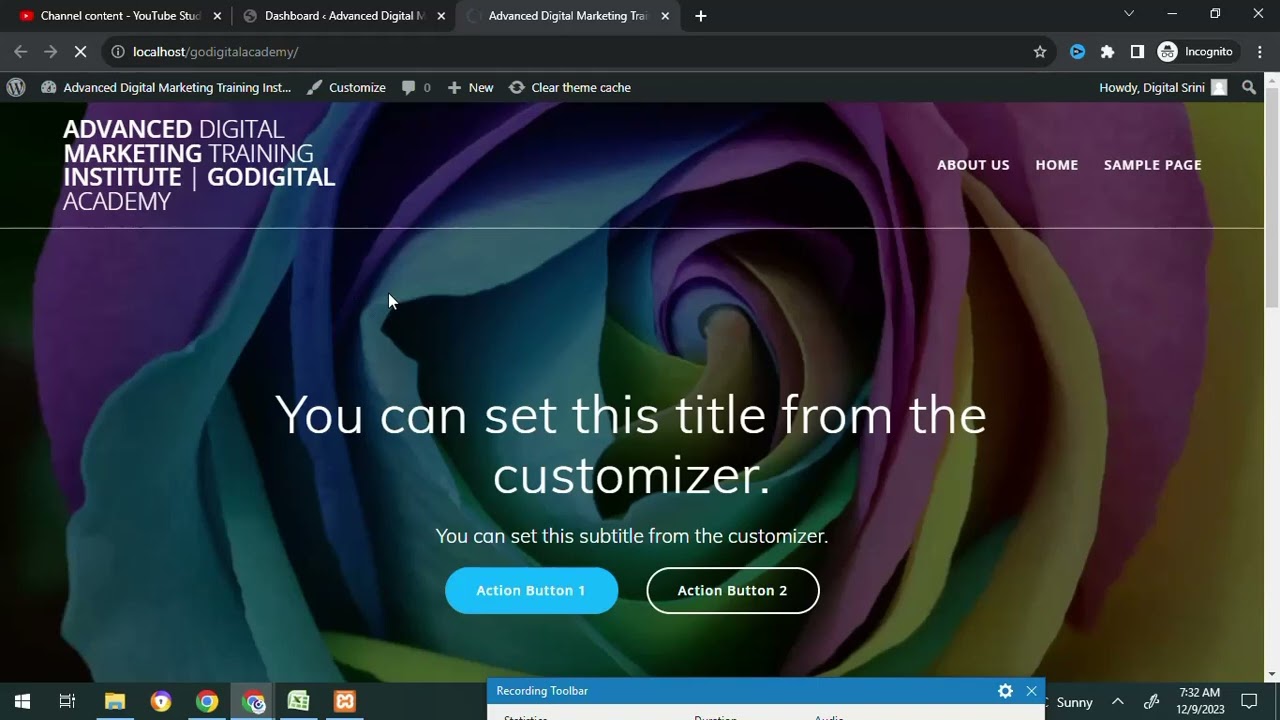Open the taskbar clock showing 7:32 AM
The width and height of the screenshot is (1280, 720).
[x=1200, y=701]
